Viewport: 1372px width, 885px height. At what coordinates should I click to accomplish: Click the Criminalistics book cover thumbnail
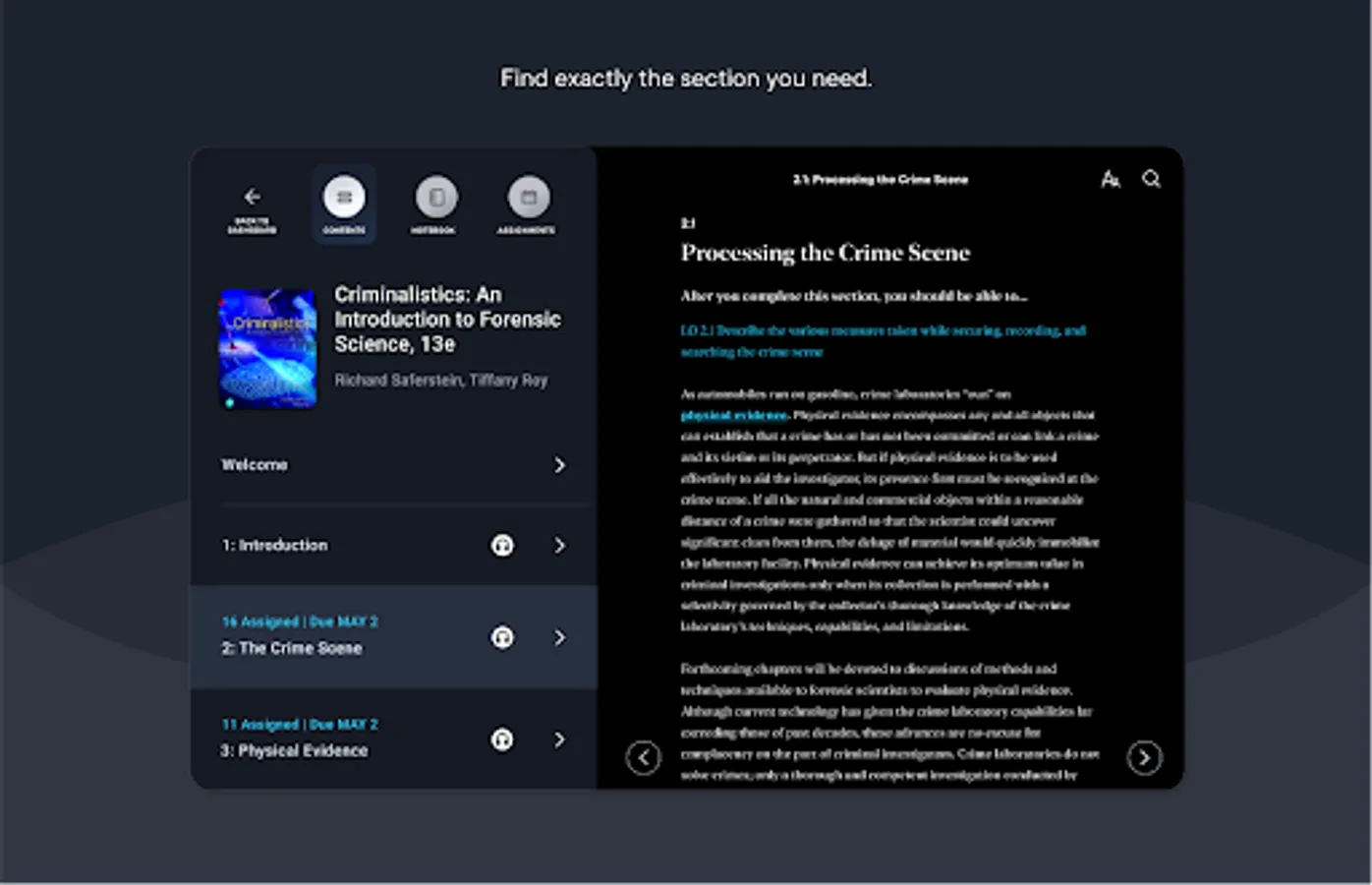267,348
